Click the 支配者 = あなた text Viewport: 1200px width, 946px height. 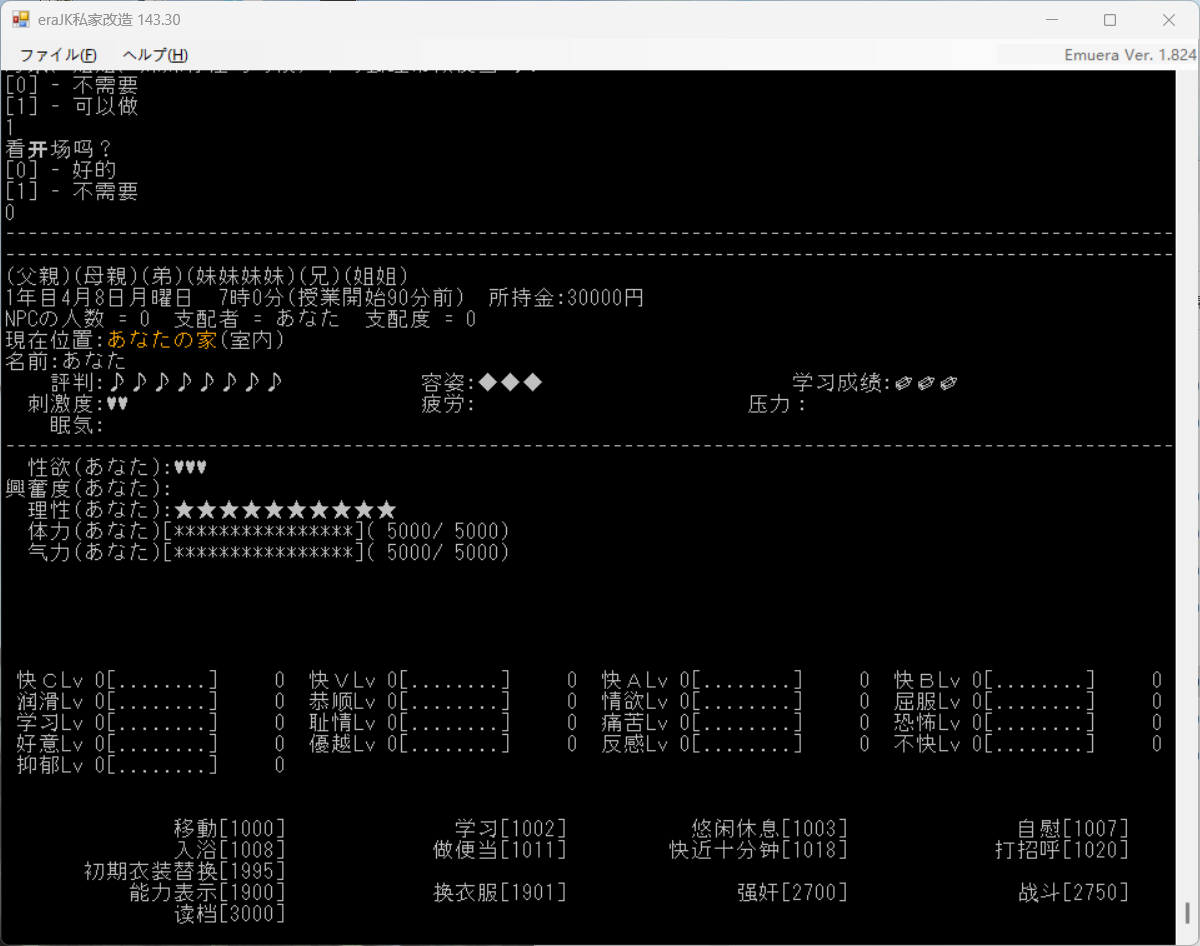click(257, 319)
